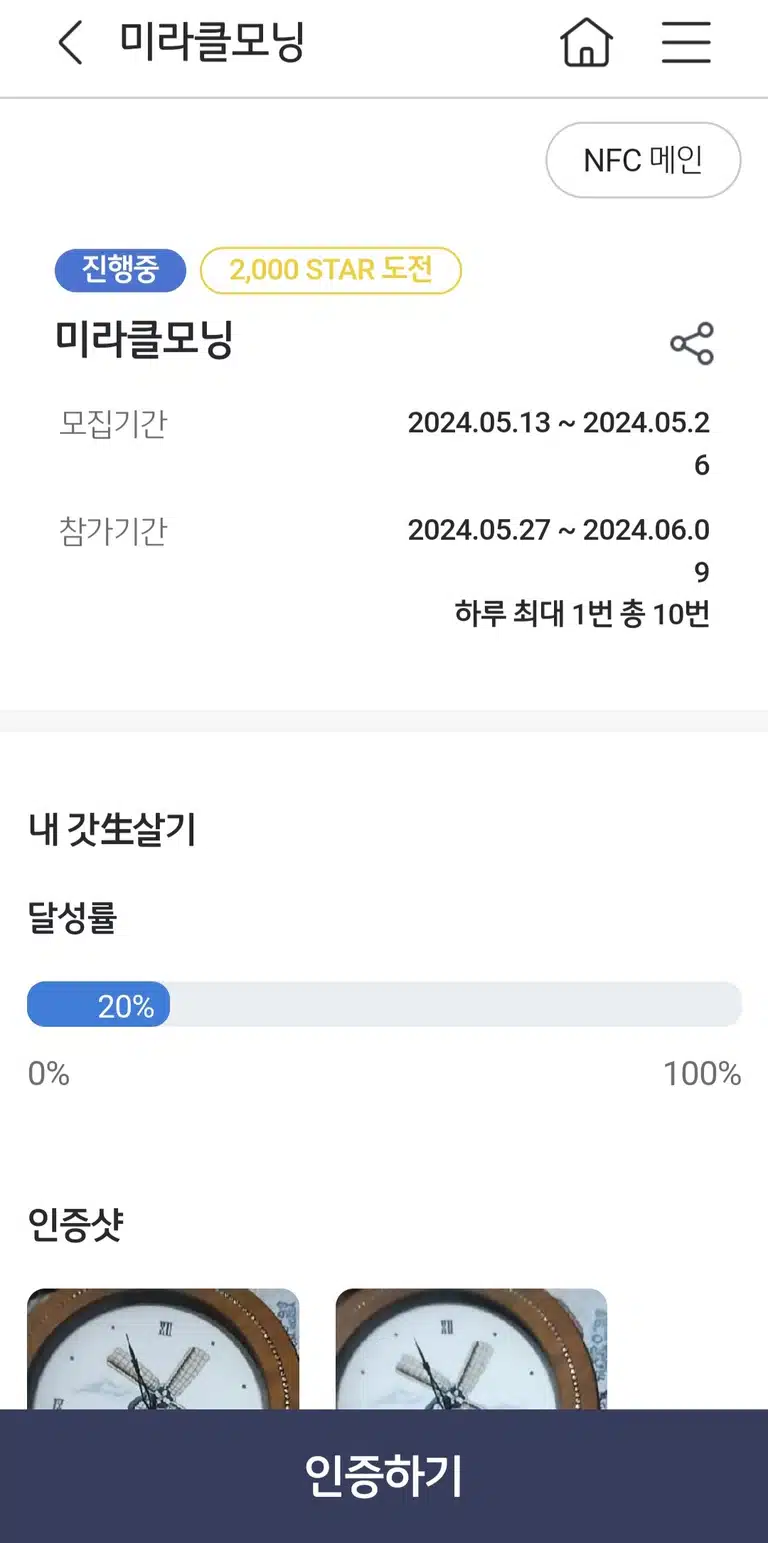
Task: Tap the 하루 최대 1번 총 10번 text
Action: tap(582, 613)
